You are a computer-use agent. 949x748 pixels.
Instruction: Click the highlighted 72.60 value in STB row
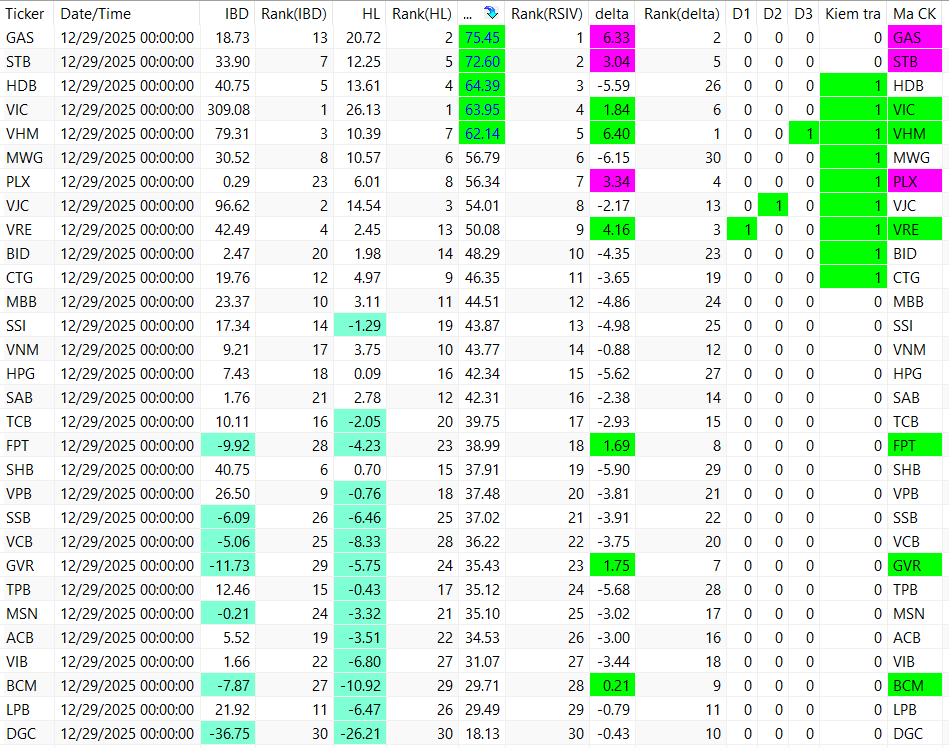coord(482,62)
